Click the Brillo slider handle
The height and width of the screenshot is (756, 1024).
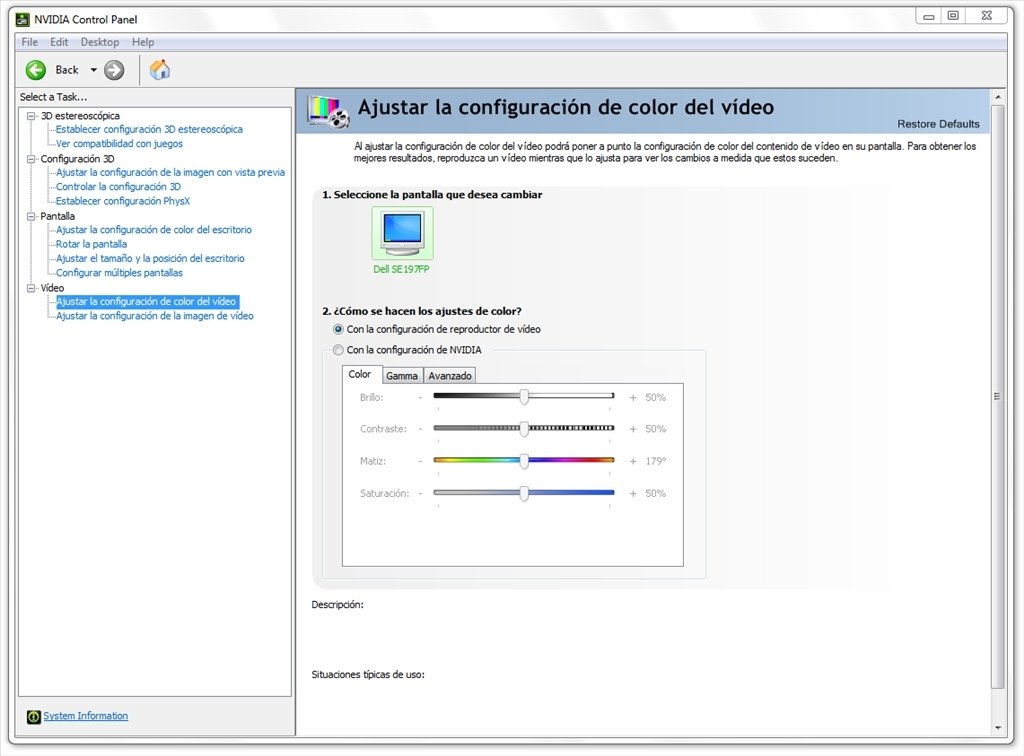[x=524, y=396]
